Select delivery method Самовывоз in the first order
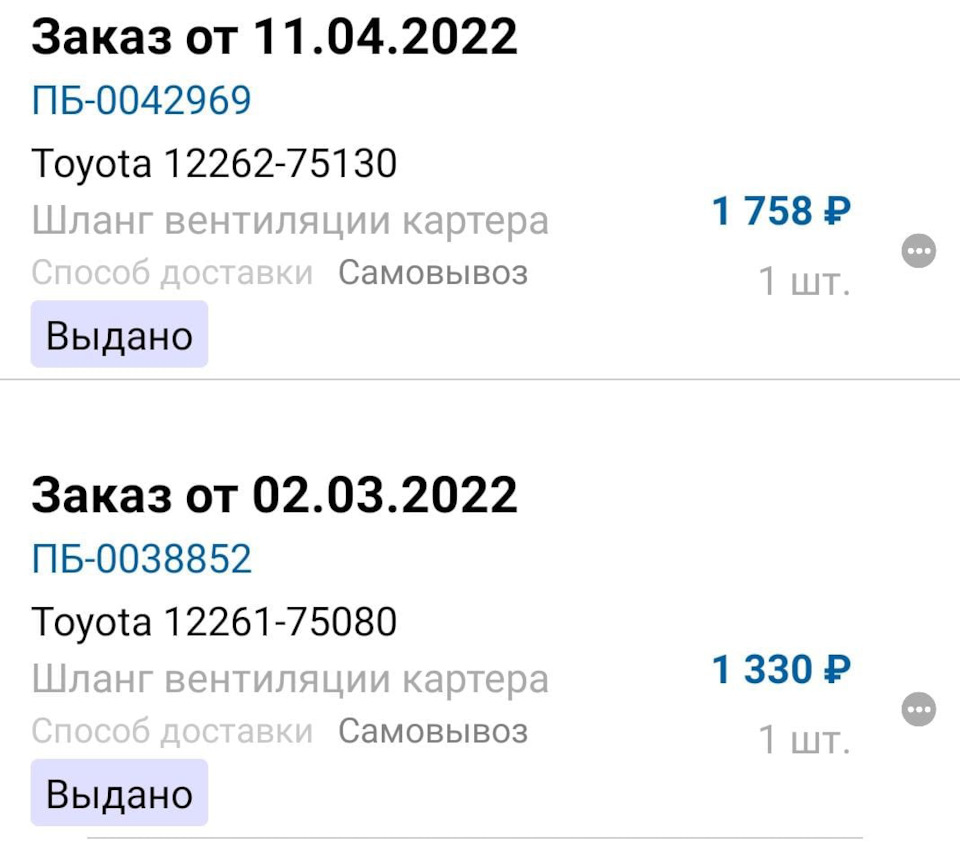Viewport: 960px width, 864px height. (434, 272)
